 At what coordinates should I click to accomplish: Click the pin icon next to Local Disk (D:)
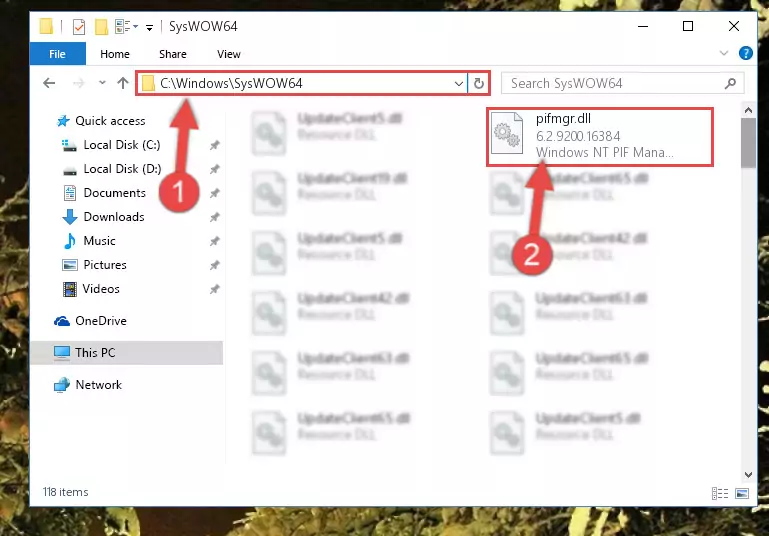point(214,169)
